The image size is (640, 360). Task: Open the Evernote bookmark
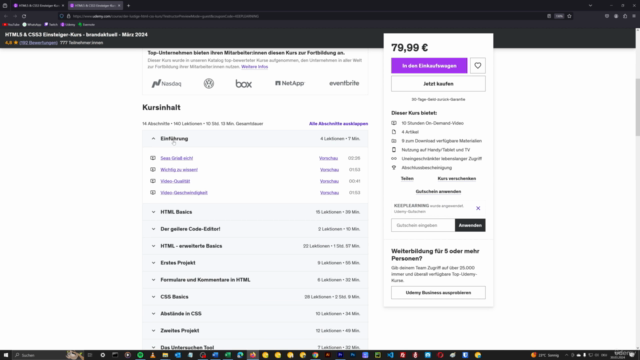pyautogui.click(x=87, y=25)
